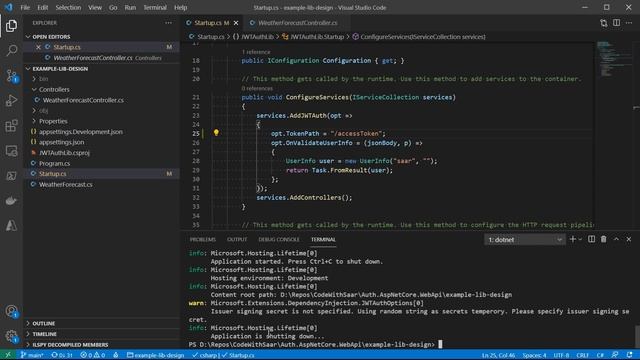Open notifications bell in status bar
640x360 pixels.
630,355
